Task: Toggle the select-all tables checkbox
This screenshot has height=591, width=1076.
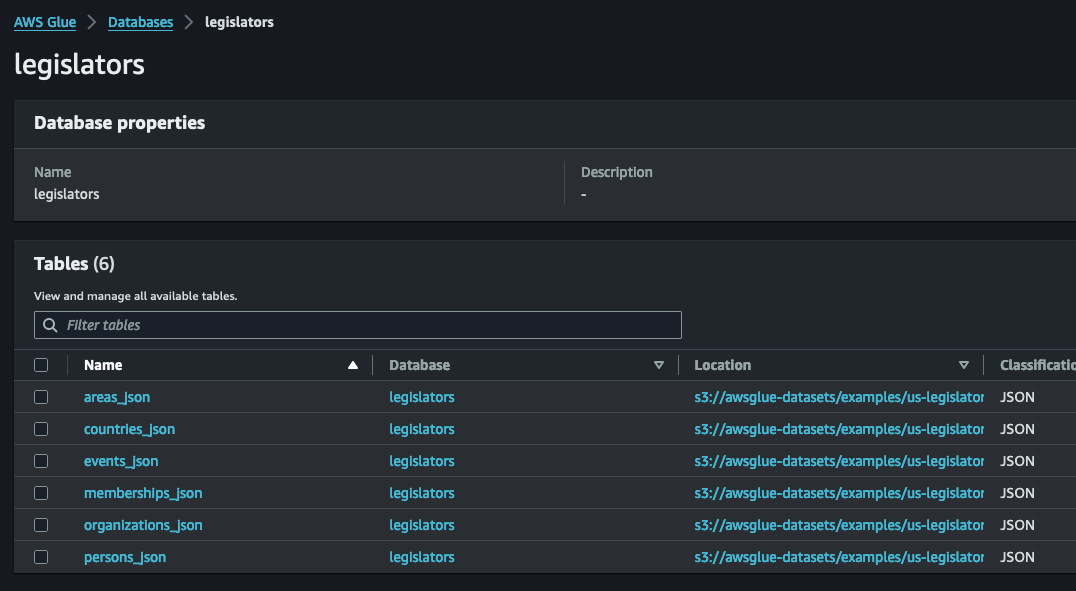Action: coord(41,366)
